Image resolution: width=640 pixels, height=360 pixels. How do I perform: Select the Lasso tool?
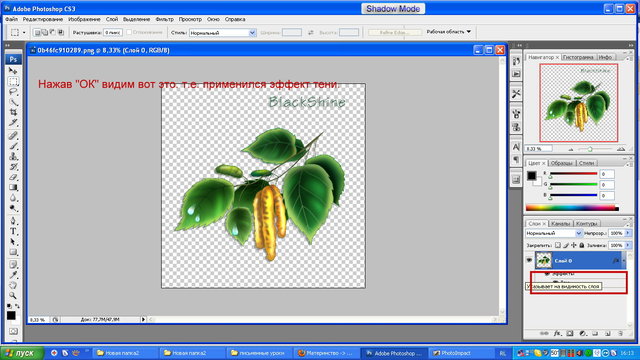(13, 91)
